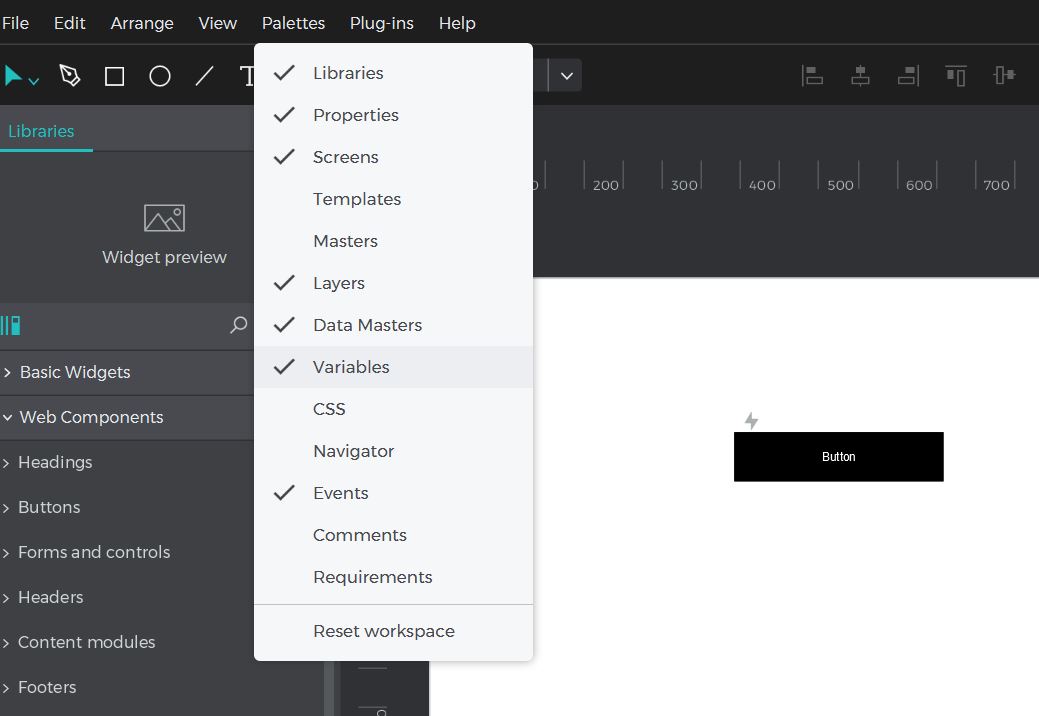The height and width of the screenshot is (716, 1039).
Task: Align selection to right edges
Action: point(908,75)
